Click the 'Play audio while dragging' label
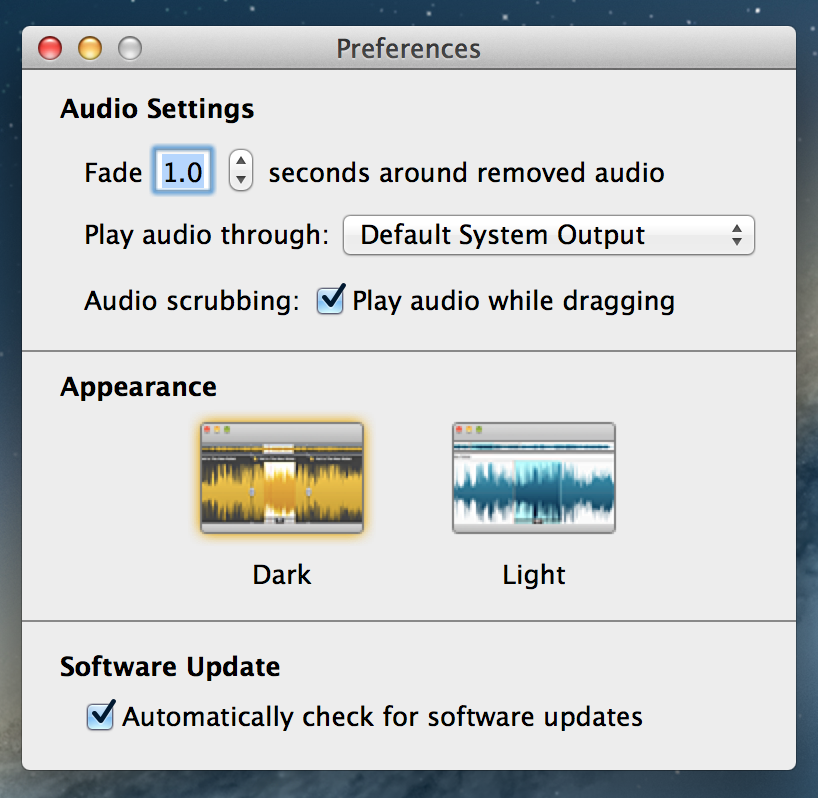818x798 pixels. pyautogui.click(x=513, y=301)
